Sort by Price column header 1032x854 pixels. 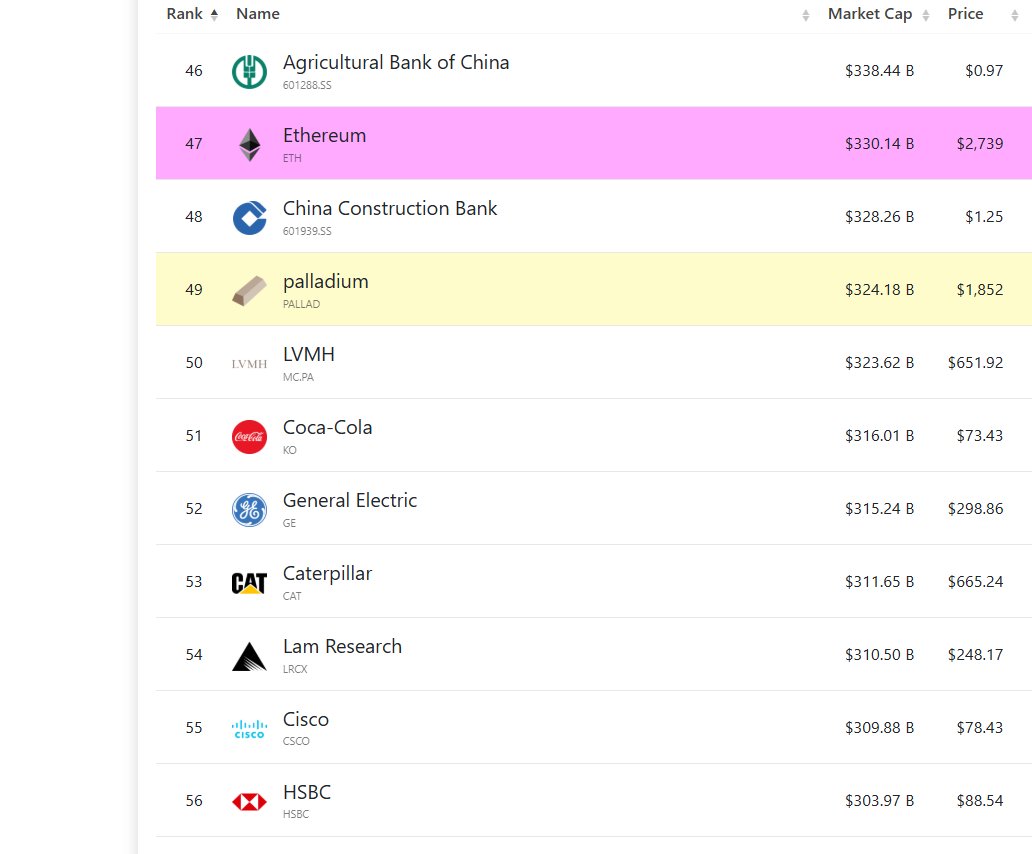[966, 14]
